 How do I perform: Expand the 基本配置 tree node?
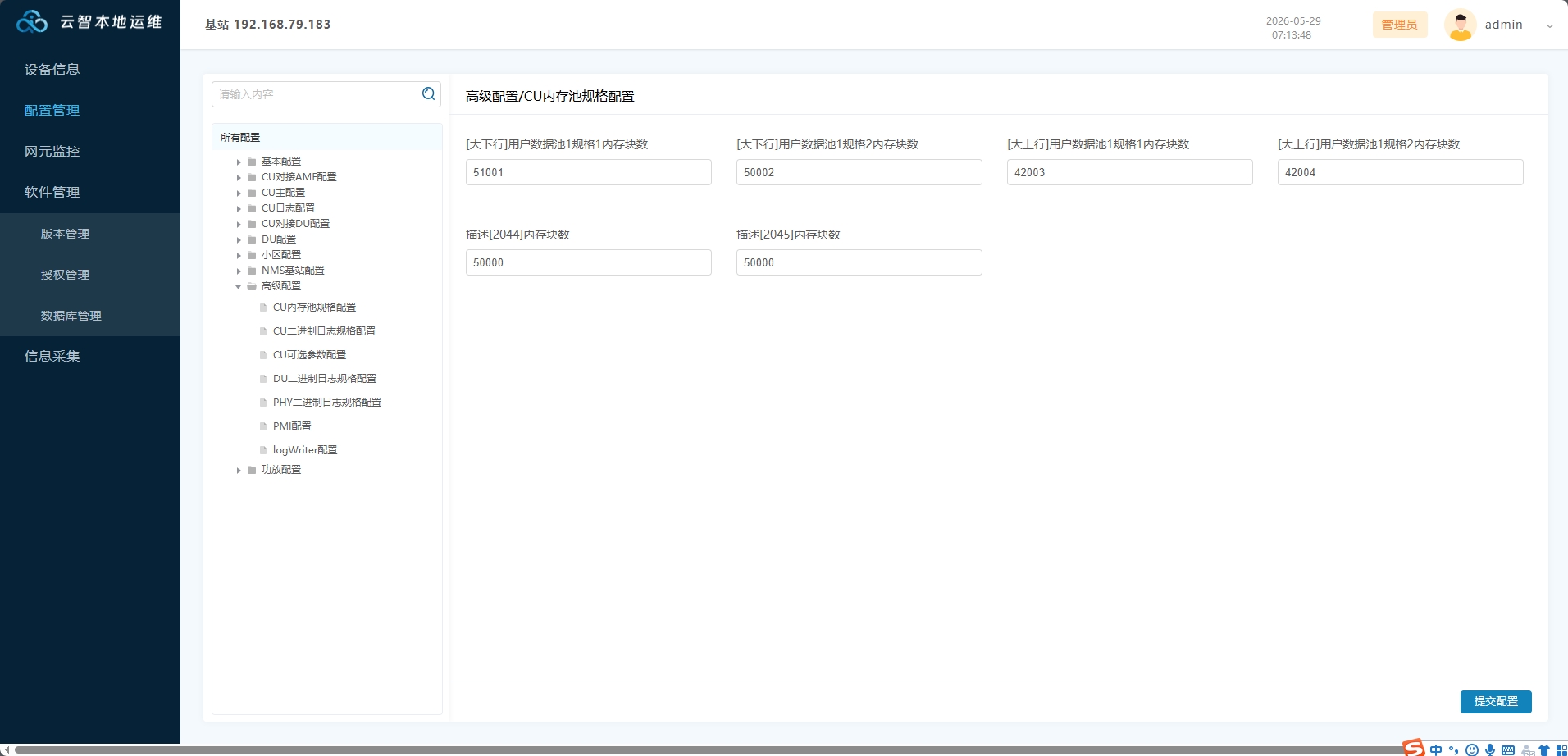239,162
